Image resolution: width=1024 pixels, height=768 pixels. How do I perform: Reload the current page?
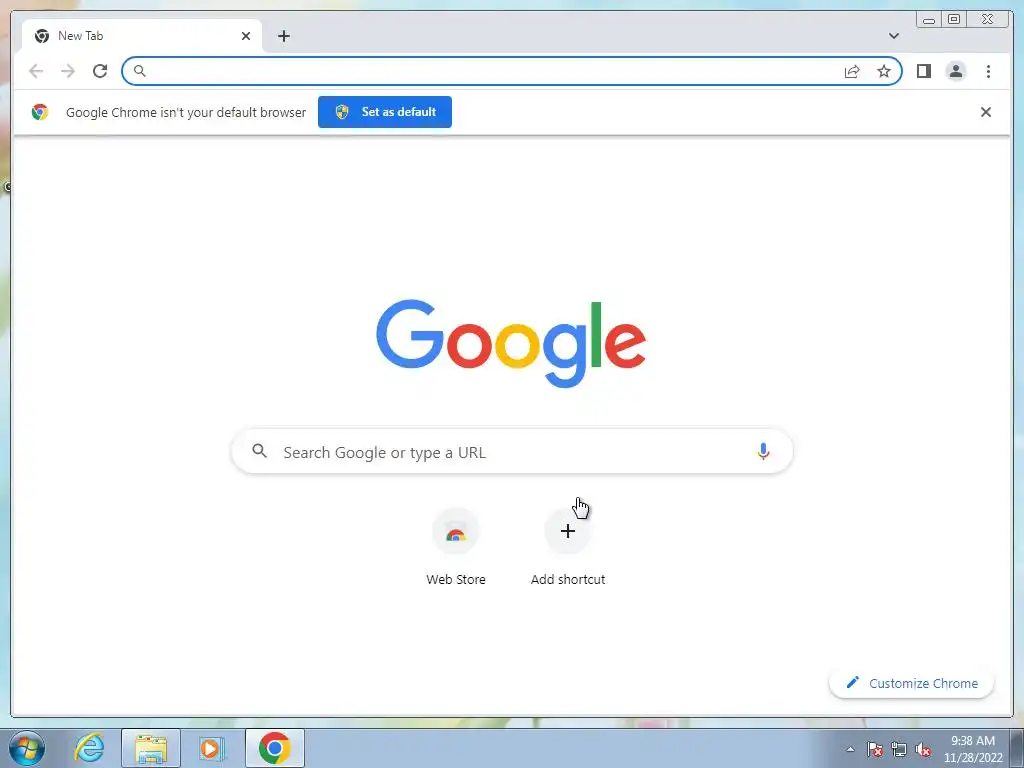tap(100, 71)
